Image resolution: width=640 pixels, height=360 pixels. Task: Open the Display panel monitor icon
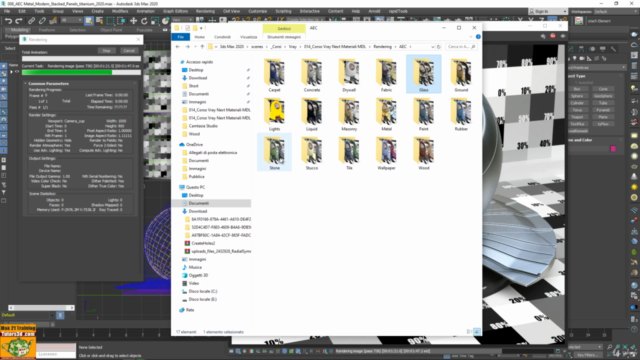point(603,49)
